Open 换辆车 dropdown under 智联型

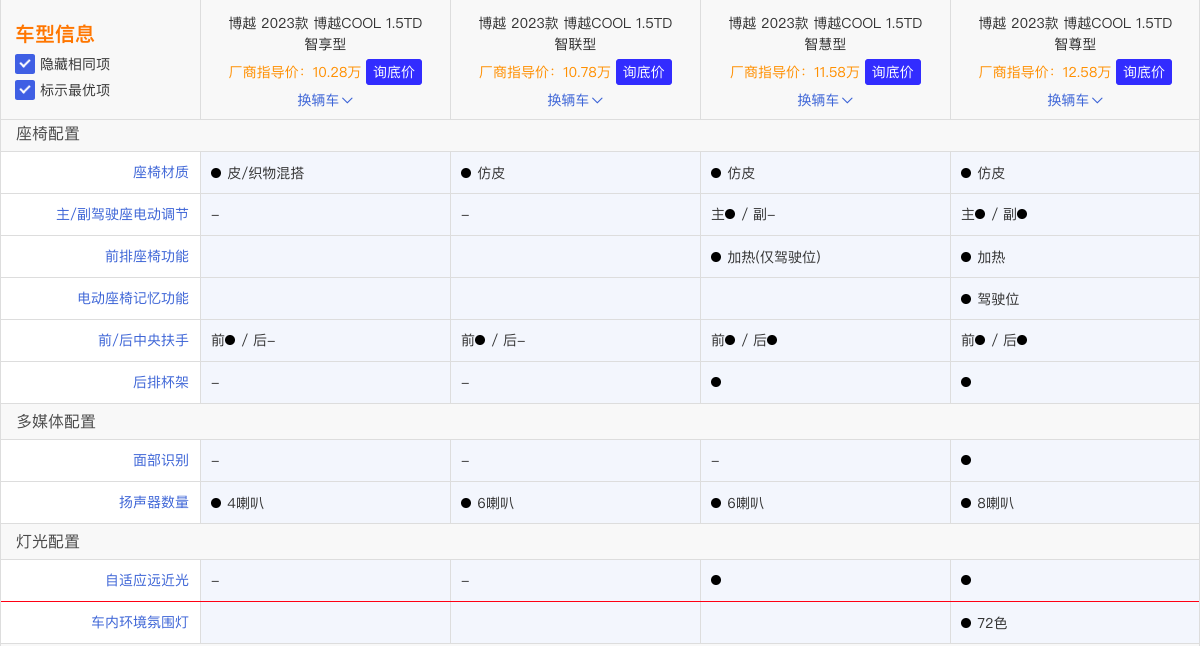click(575, 100)
